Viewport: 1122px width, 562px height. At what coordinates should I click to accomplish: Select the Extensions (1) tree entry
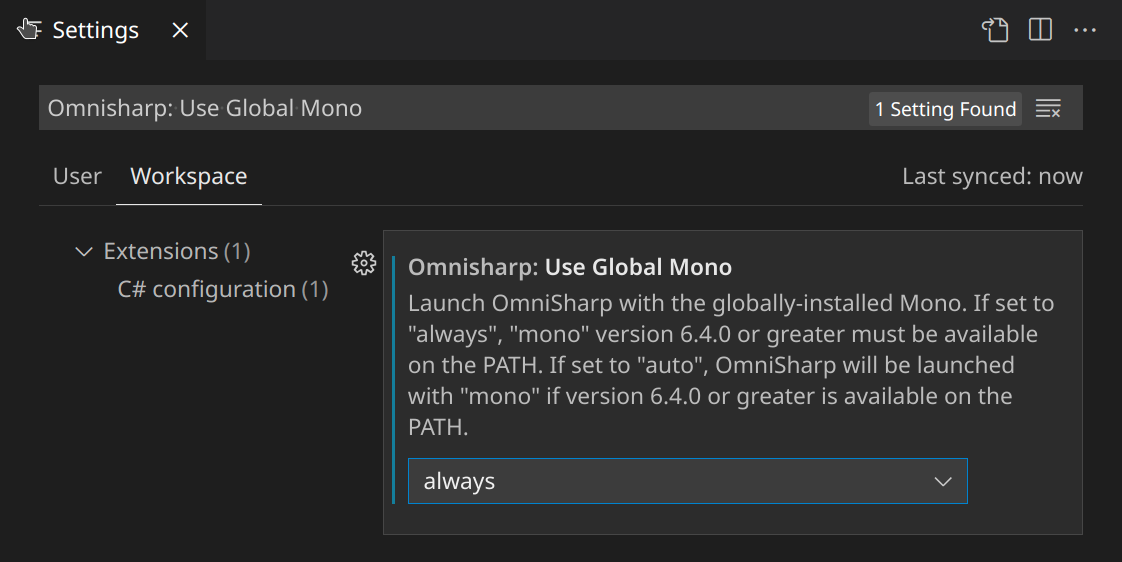pyautogui.click(x=176, y=251)
